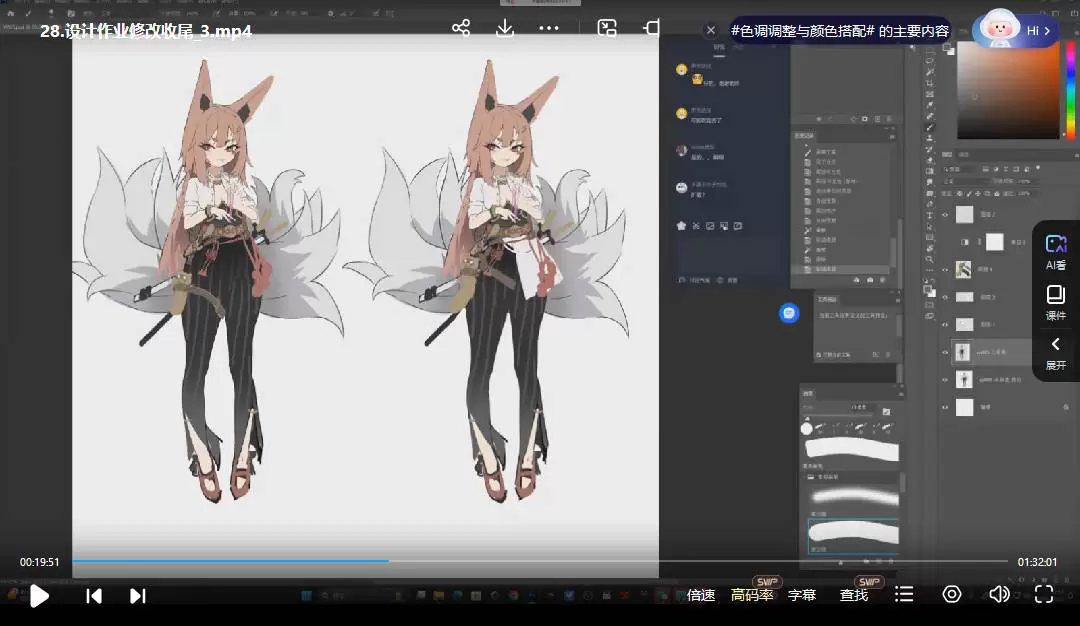Select the Zoom magnifier tool in Photoshop toolbar
Screen dimensions: 1080x626
tap(930, 260)
